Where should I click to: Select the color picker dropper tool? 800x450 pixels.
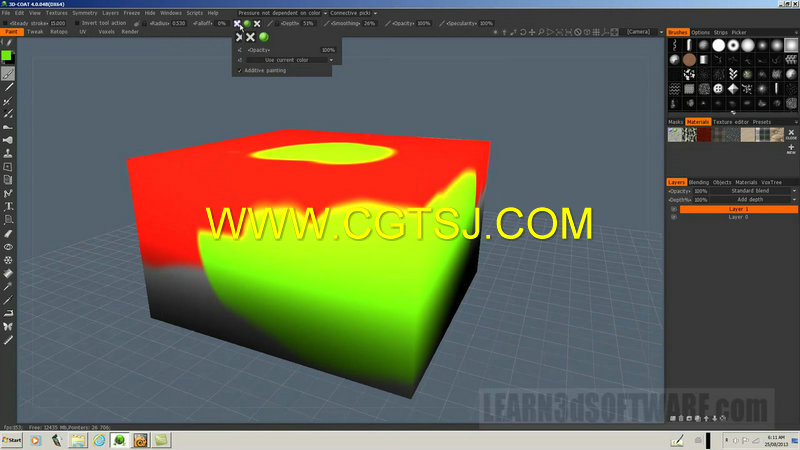(x=8, y=287)
